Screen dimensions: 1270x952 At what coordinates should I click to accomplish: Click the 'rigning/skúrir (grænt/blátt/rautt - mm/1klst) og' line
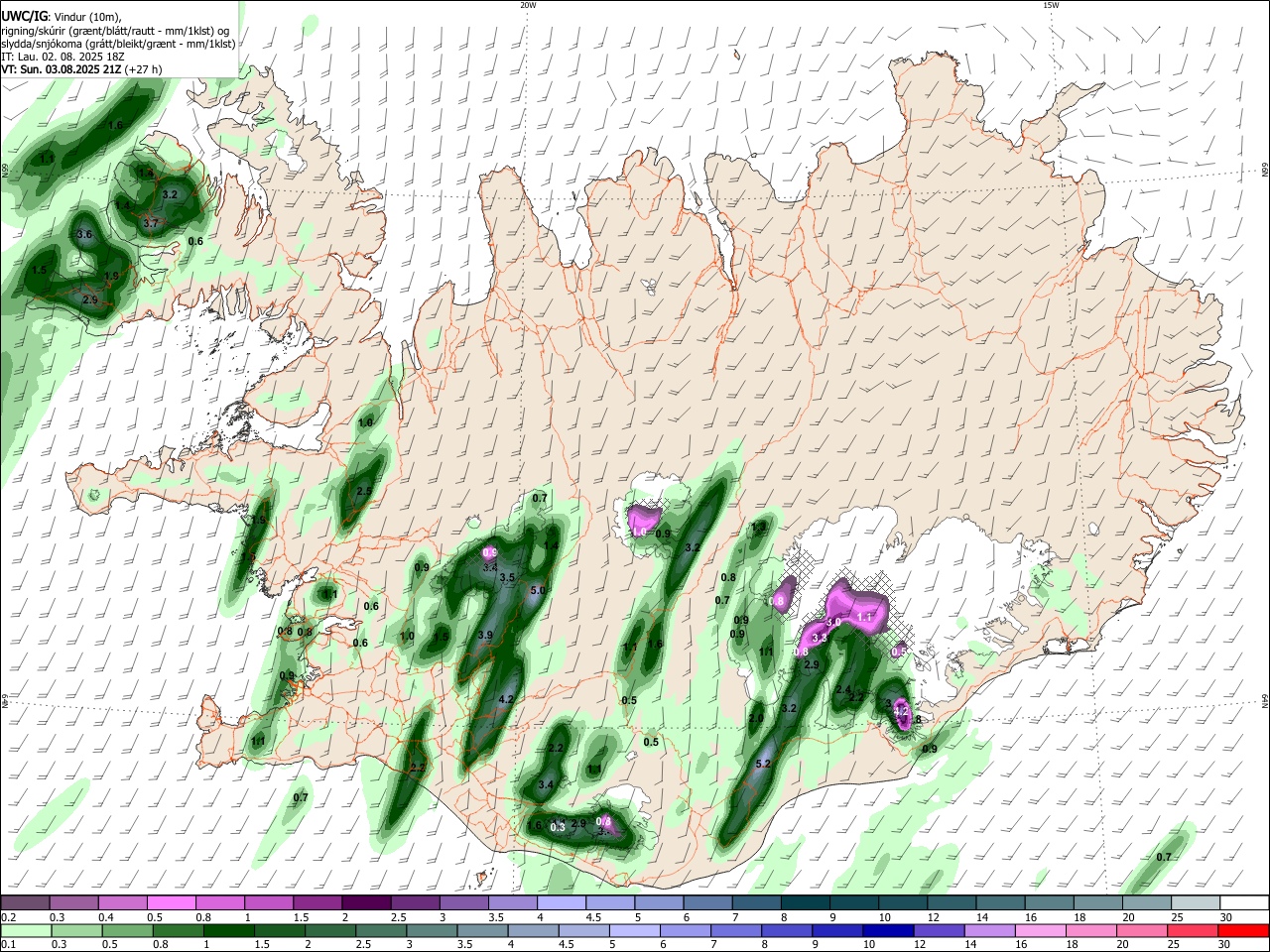pyautogui.click(x=115, y=31)
